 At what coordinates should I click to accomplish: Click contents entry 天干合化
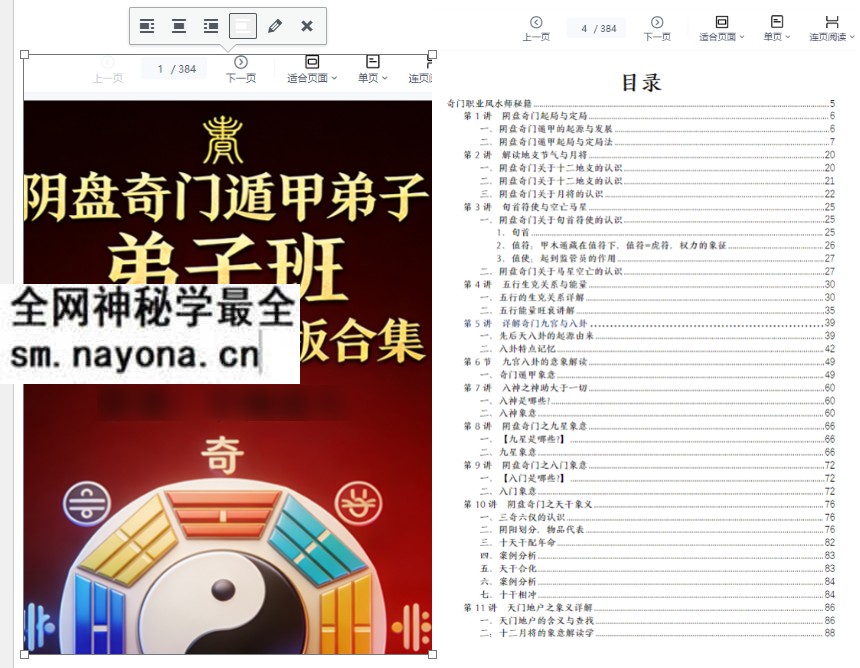point(658,569)
